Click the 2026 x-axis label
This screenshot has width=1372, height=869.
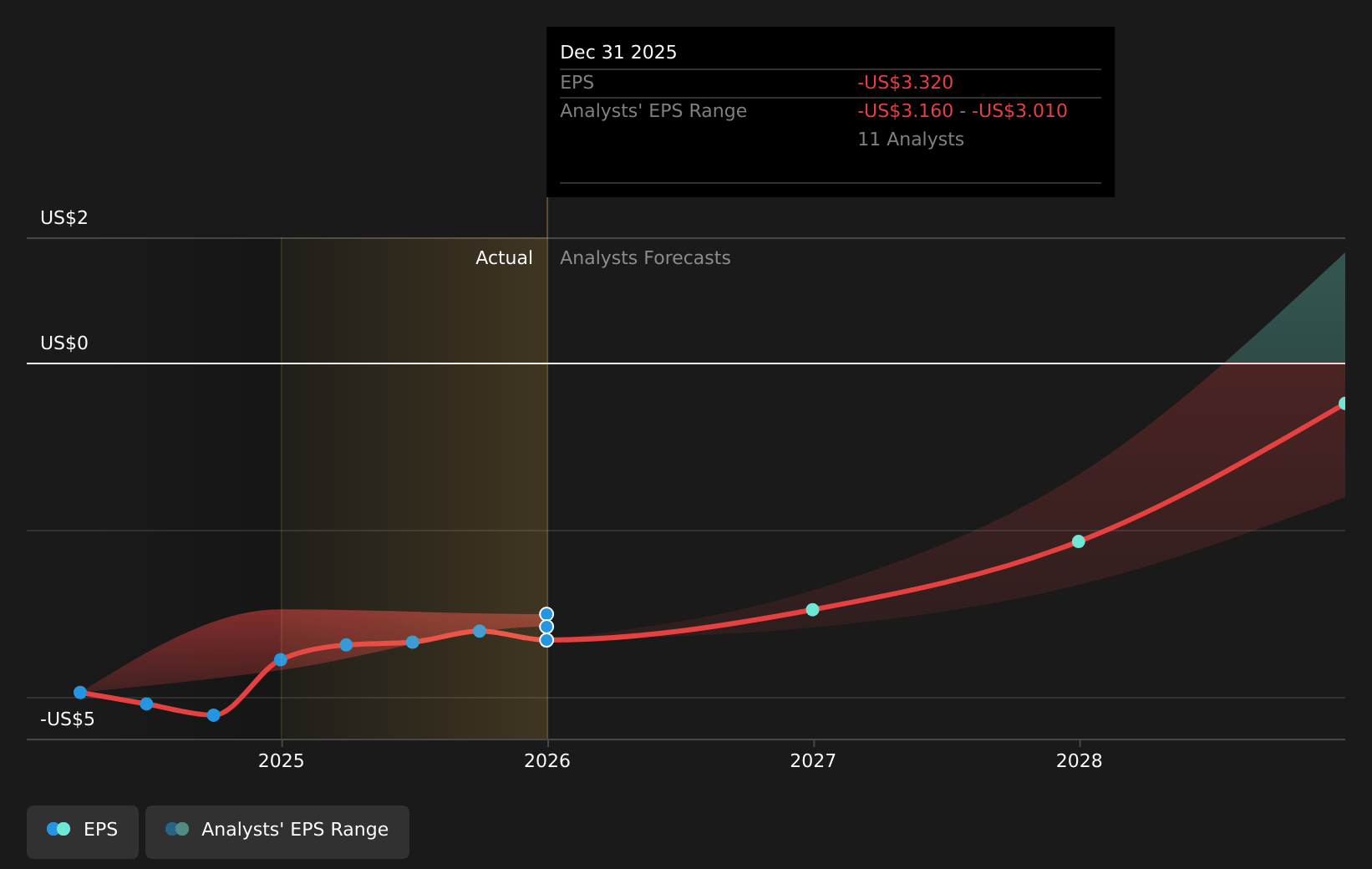pyautogui.click(x=547, y=761)
